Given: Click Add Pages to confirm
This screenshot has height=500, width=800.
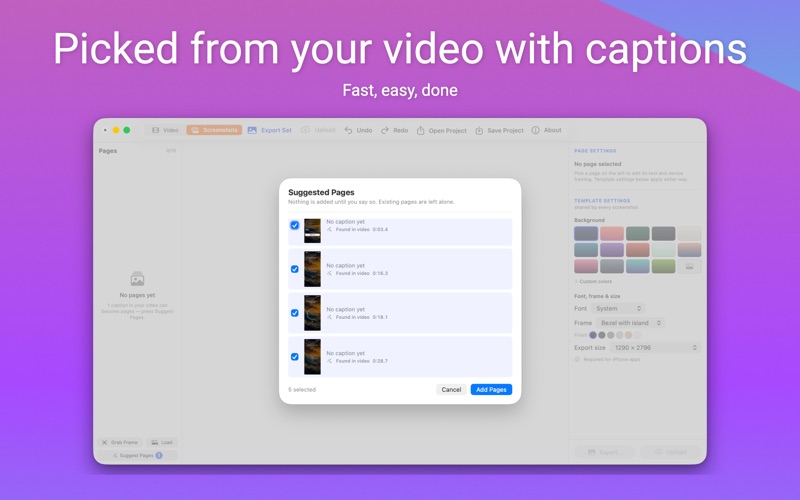Looking at the screenshot, I should point(491,389).
